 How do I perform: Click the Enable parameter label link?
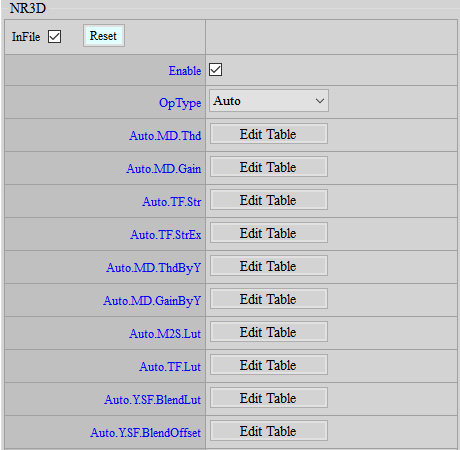tap(185, 71)
